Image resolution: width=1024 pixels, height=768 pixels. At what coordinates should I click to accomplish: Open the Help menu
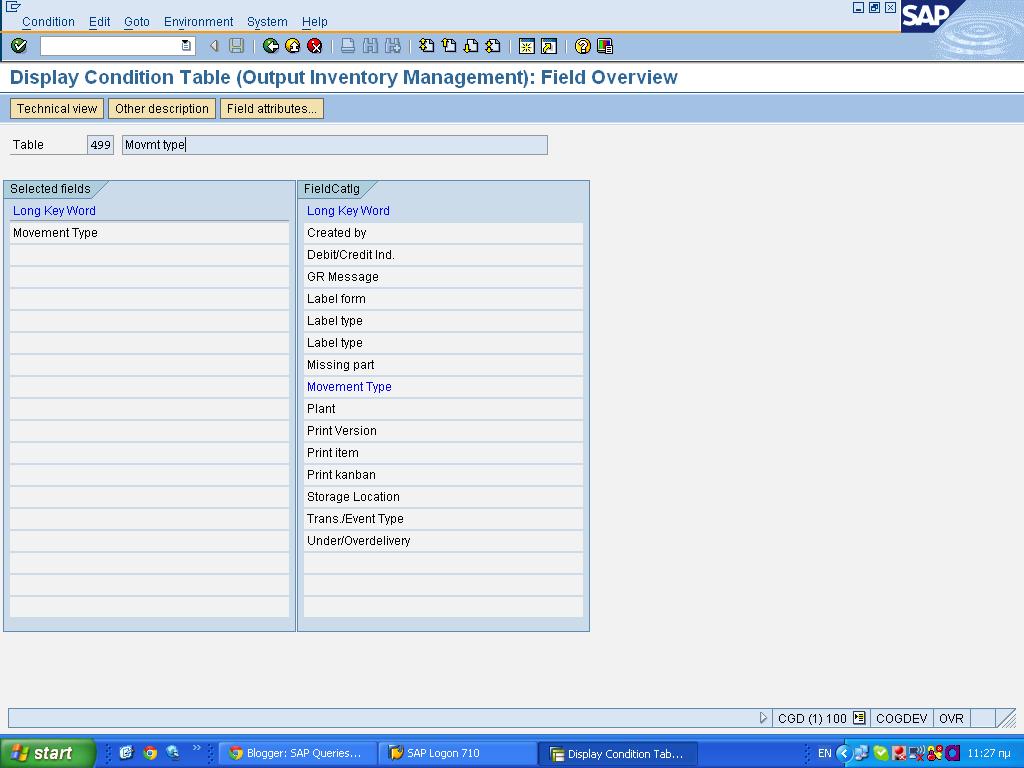314,22
